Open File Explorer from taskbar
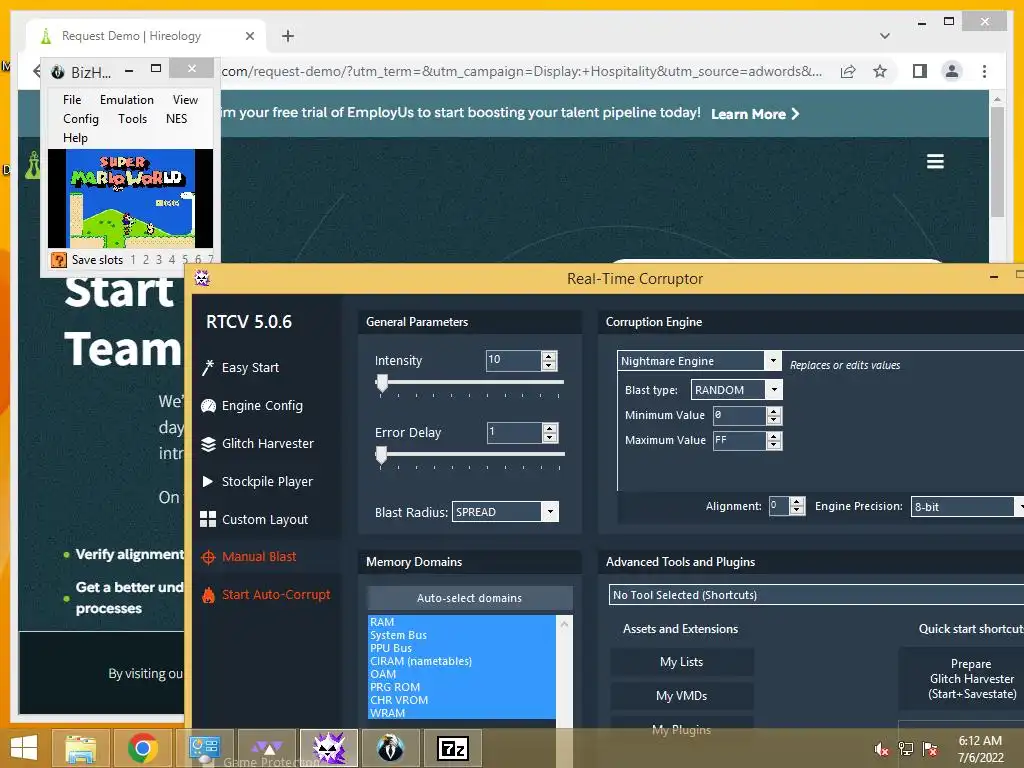Viewport: 1024px width, 768px height. tap(81, 748)
